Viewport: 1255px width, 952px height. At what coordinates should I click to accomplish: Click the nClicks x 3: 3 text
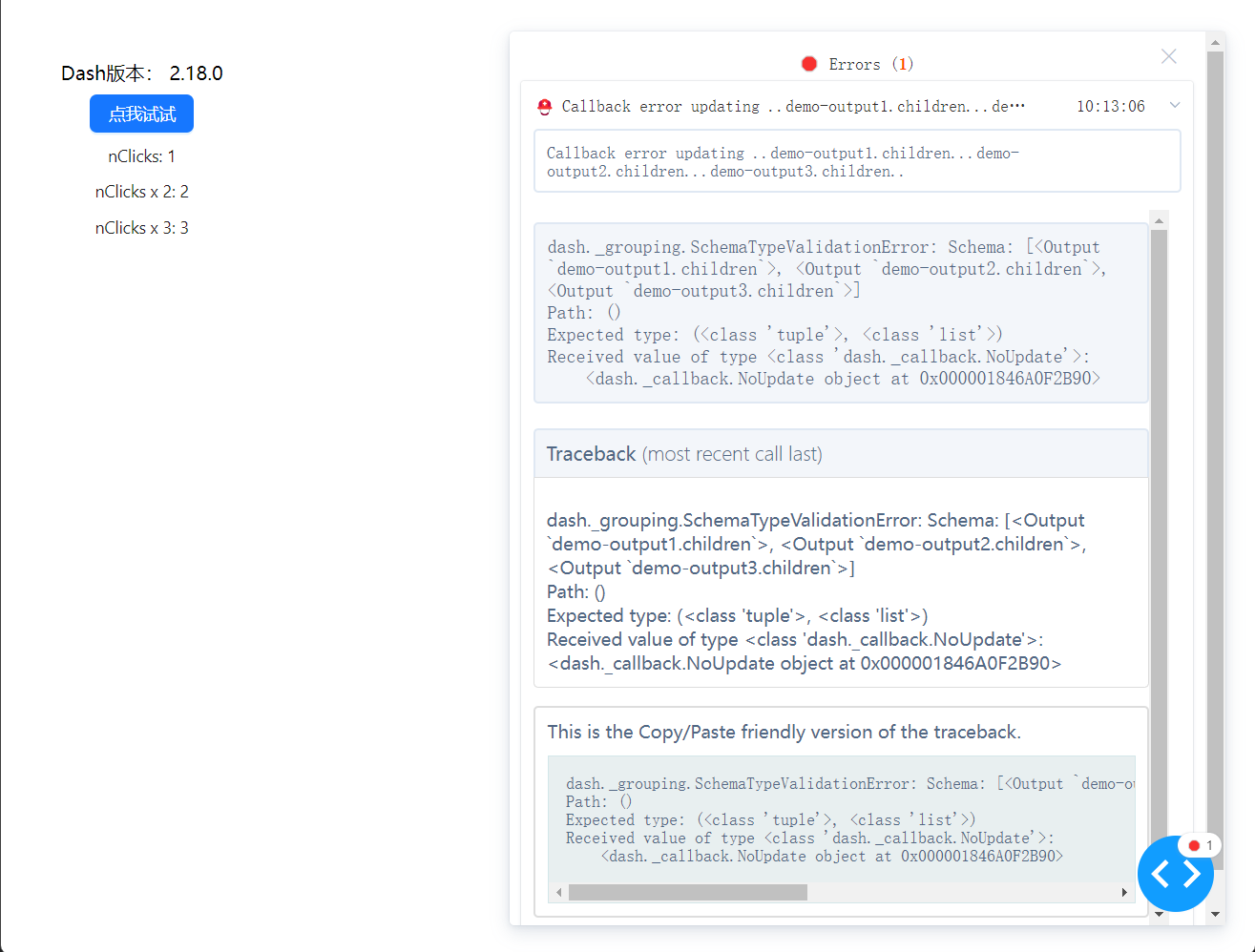pyautogui.click(x=141, y=228)
